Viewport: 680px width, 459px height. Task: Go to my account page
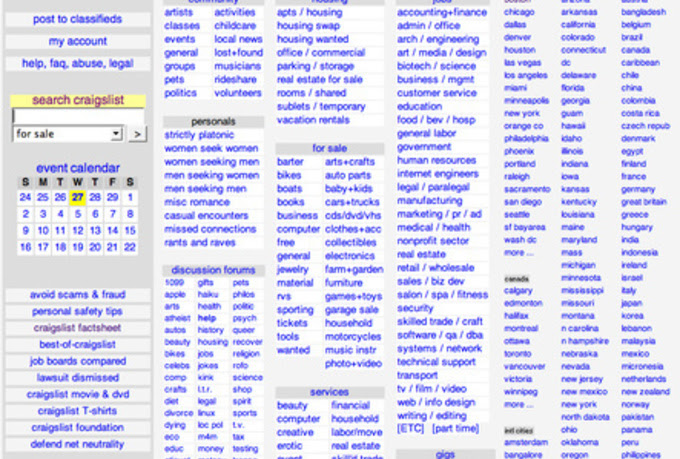click(x=78, y=41)
